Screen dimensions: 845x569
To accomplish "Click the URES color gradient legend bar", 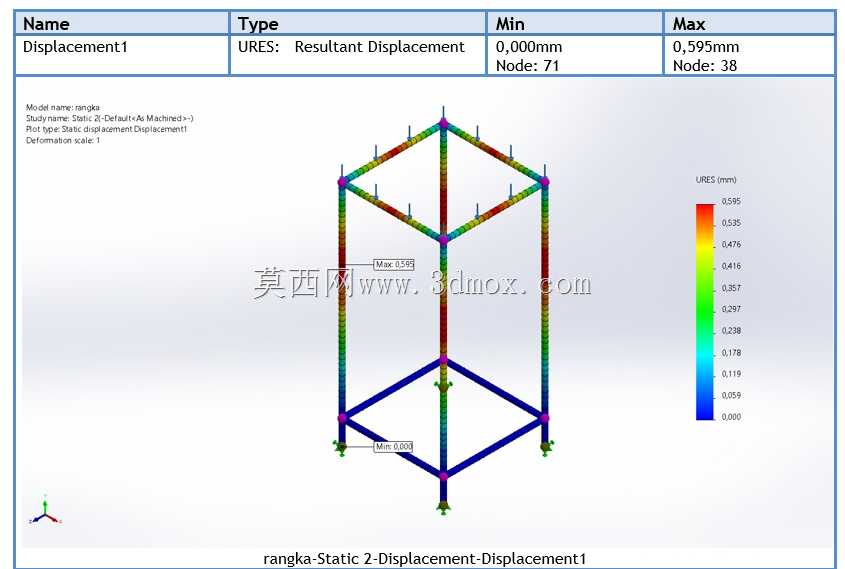I will [x=705, y=311].
